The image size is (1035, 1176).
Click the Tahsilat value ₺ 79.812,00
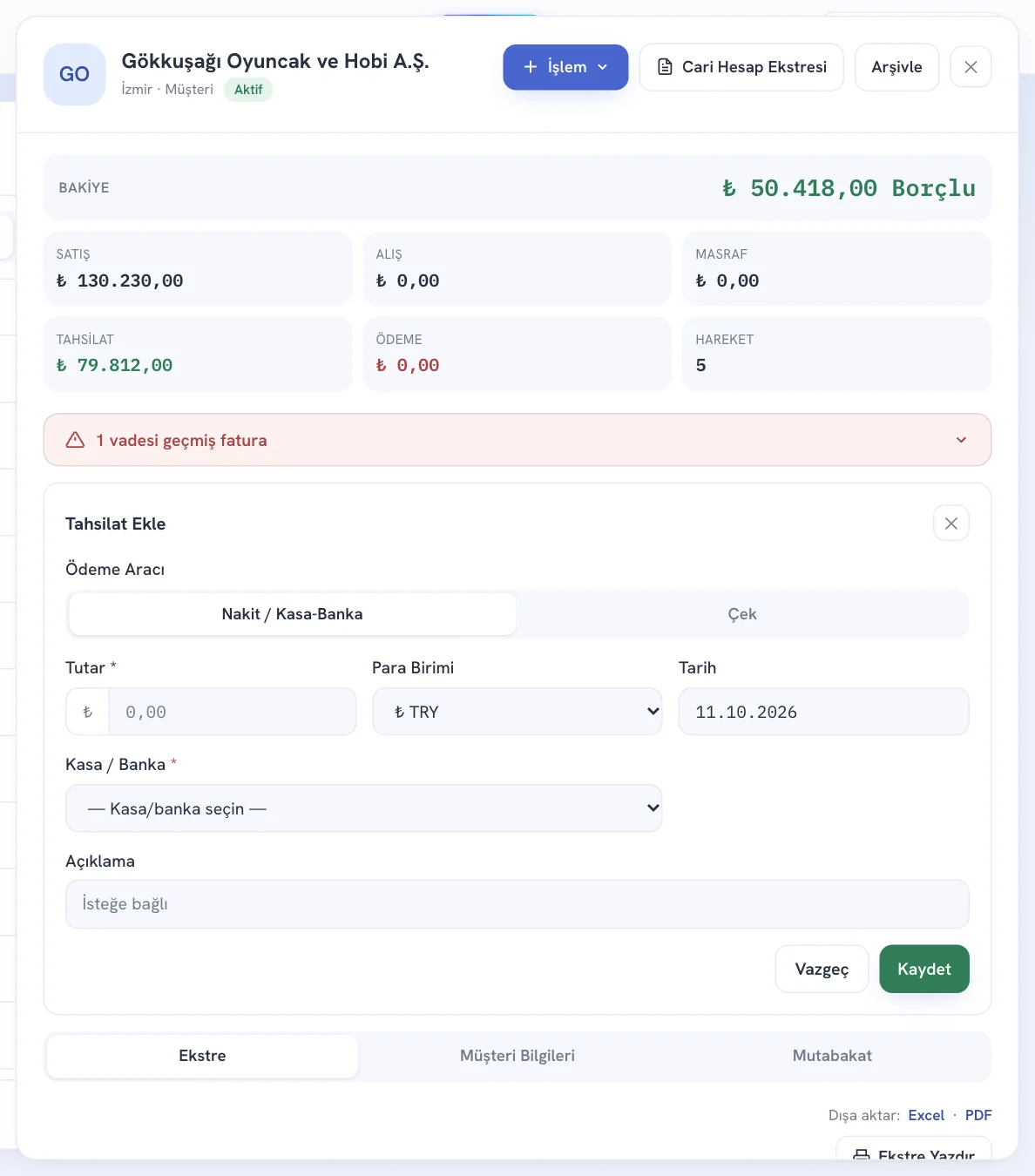114,365
